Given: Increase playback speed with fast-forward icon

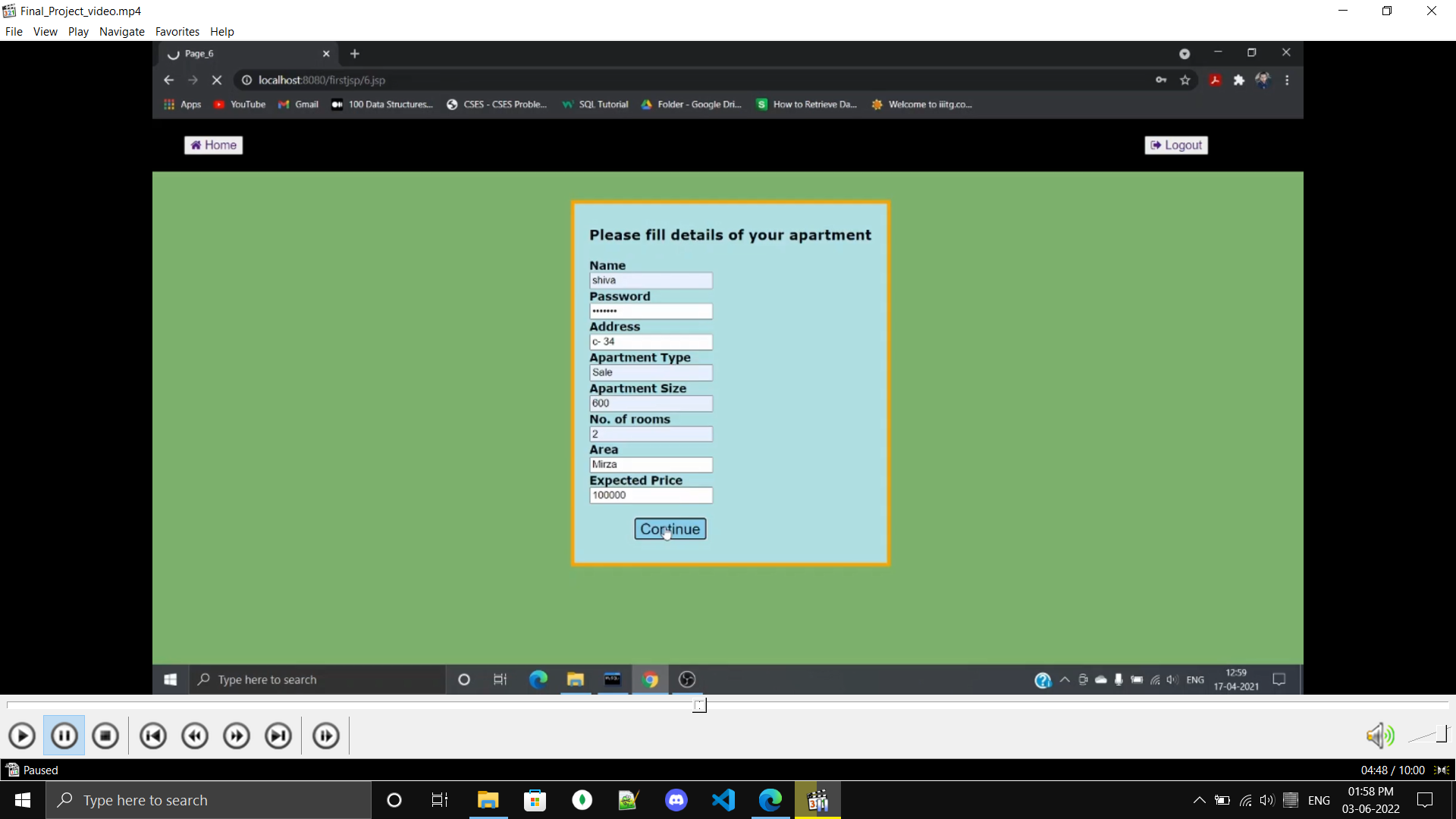Looking at the screenshot, I should pyautogui.click(x=237, y=736).
